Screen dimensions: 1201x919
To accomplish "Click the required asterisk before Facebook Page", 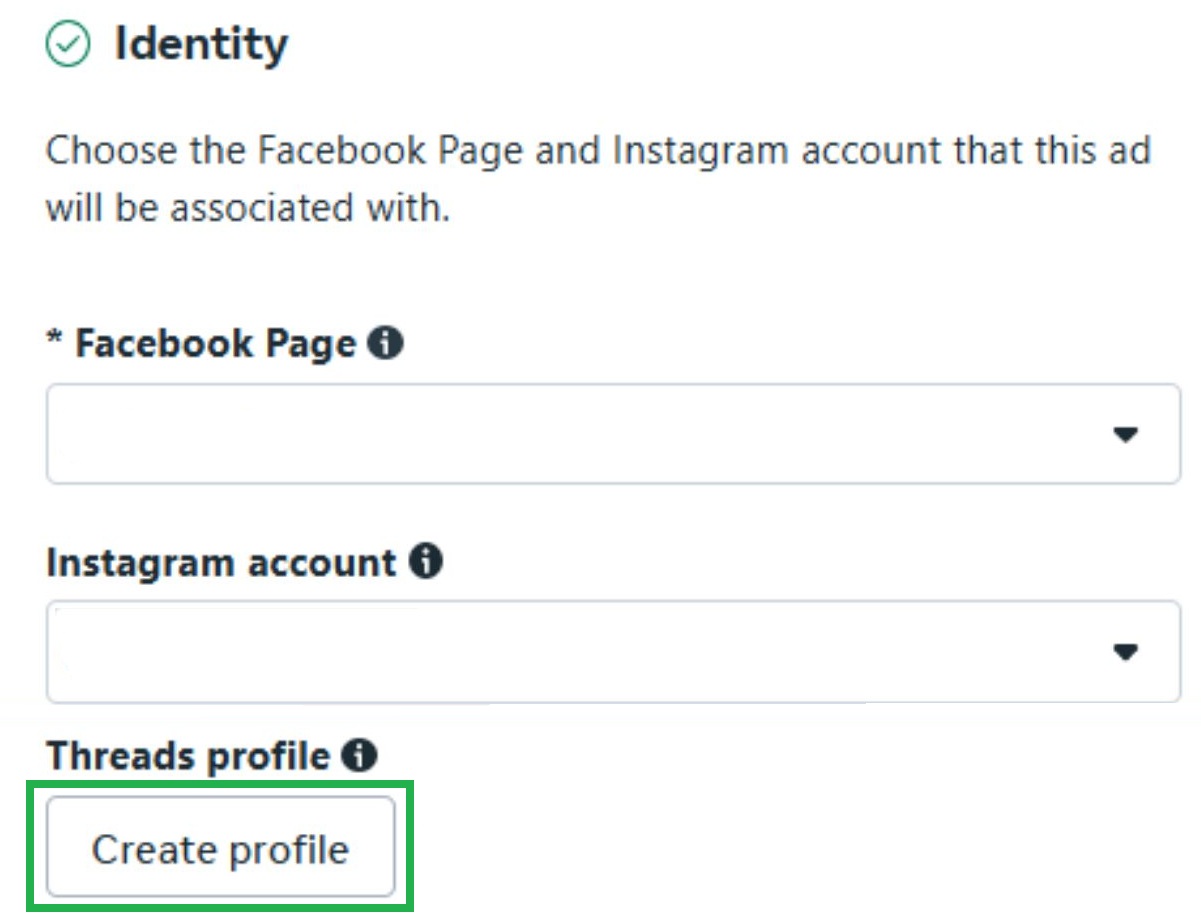I will (x=56, y=340).
